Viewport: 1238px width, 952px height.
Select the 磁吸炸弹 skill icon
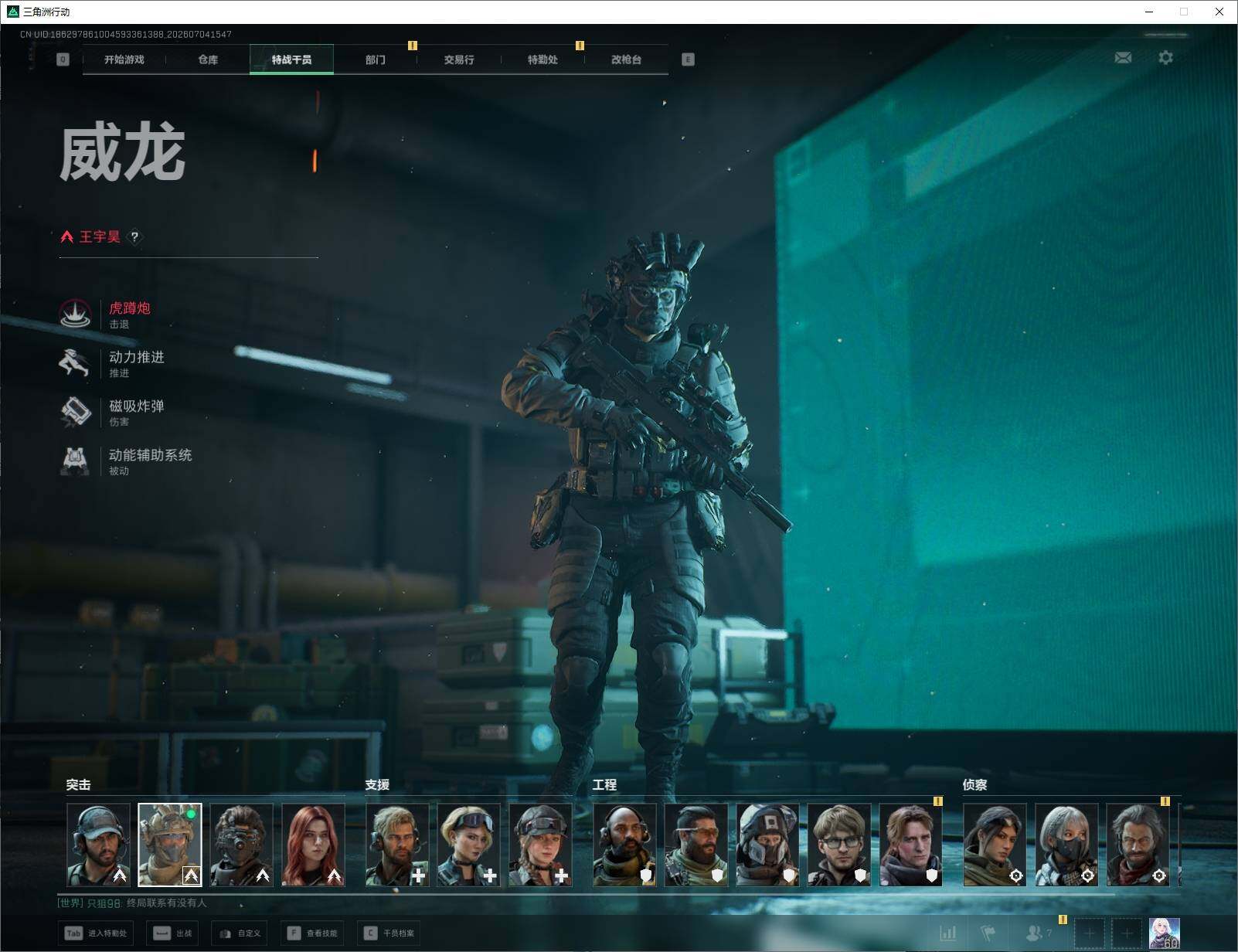(x=75, y=411)
